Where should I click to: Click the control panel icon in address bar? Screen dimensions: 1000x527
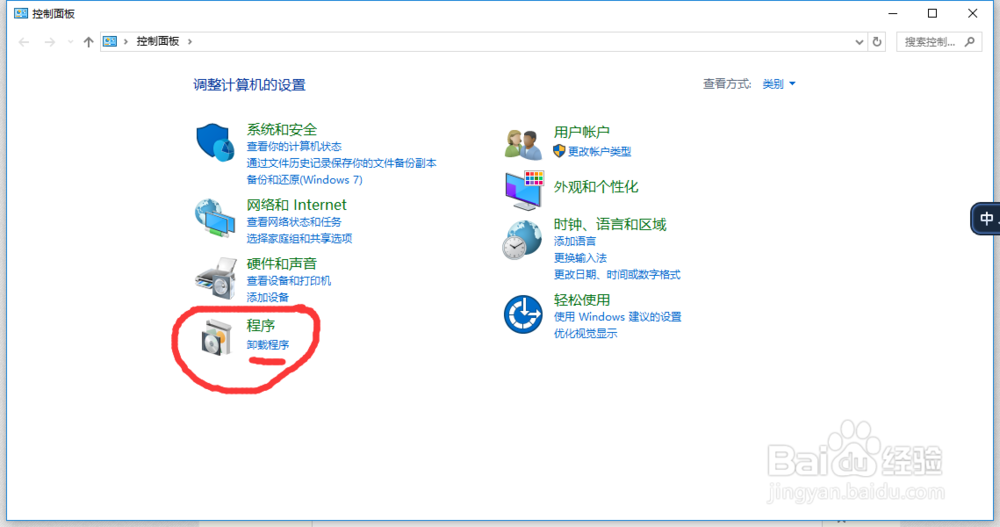point(110,41)
